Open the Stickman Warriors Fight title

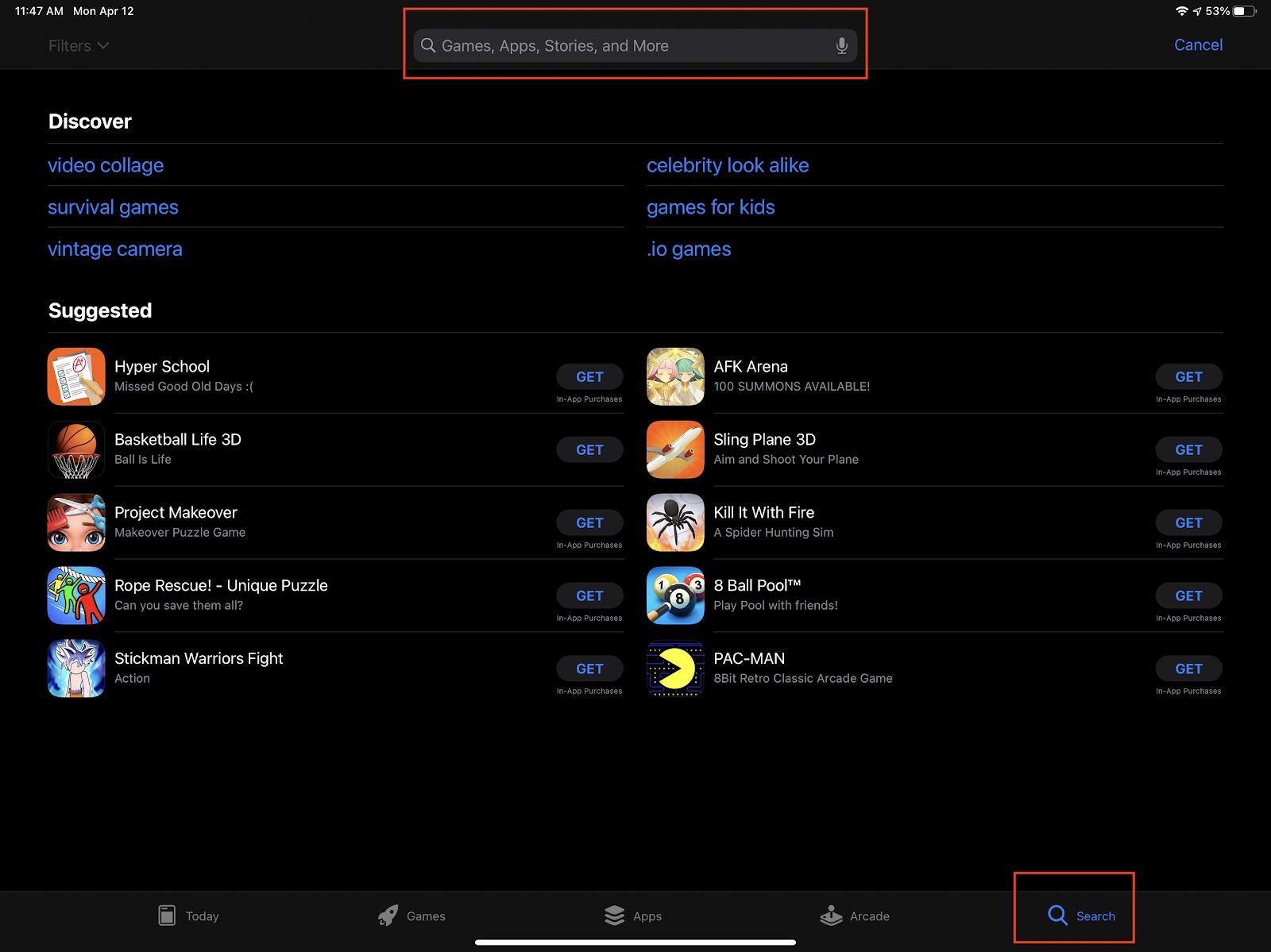click(199, 659)
